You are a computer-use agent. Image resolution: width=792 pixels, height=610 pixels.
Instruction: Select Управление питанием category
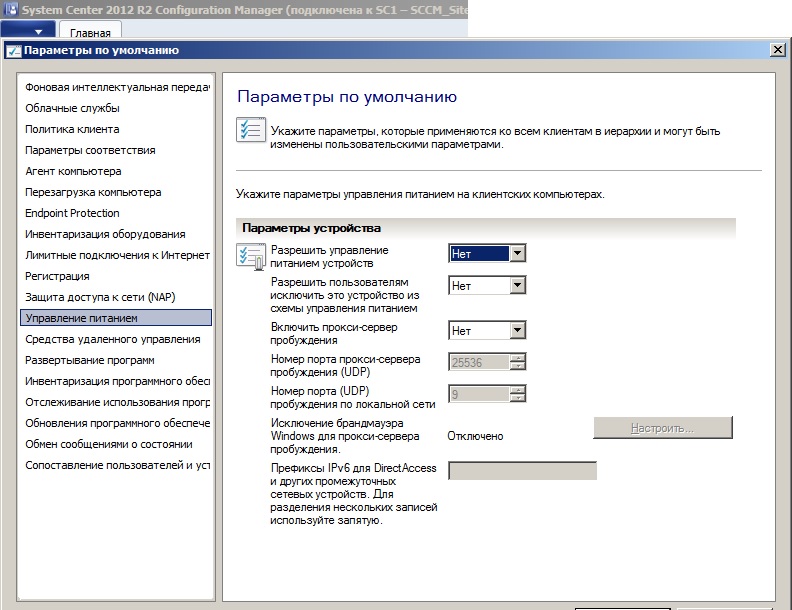point(116,318)
